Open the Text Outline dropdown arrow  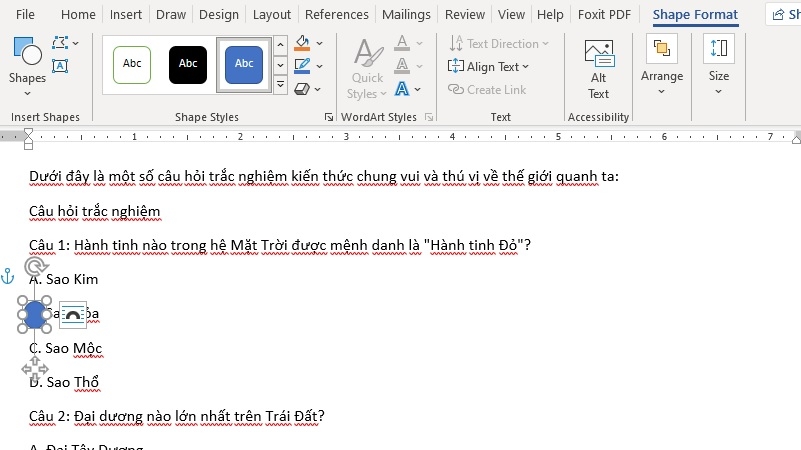[x=419, y=66]
